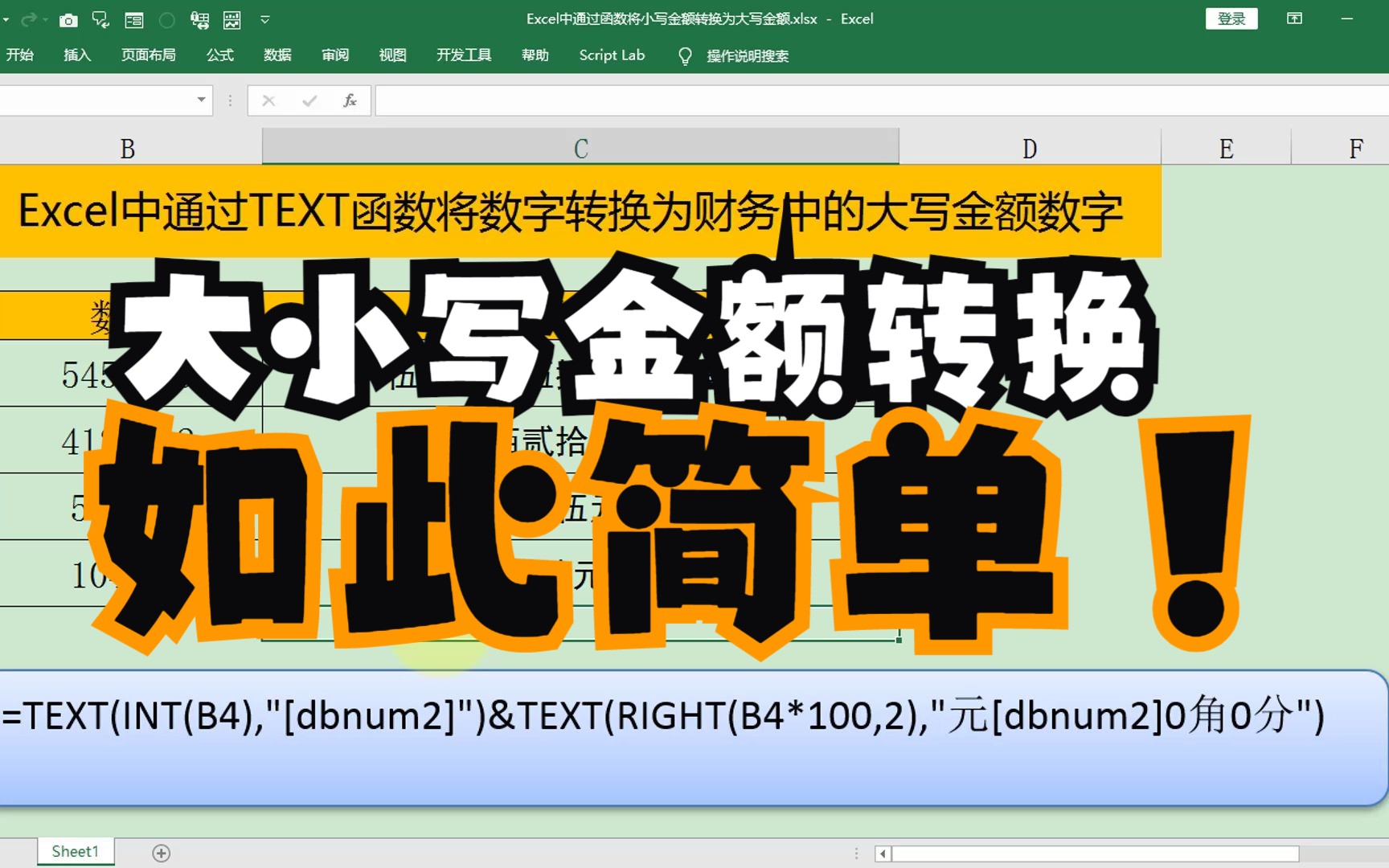Click the title cell 'Excel中通过TEXT函数将数字转换…'
This screenshot has height=868, width=1389.
click(x=580, y=212)
